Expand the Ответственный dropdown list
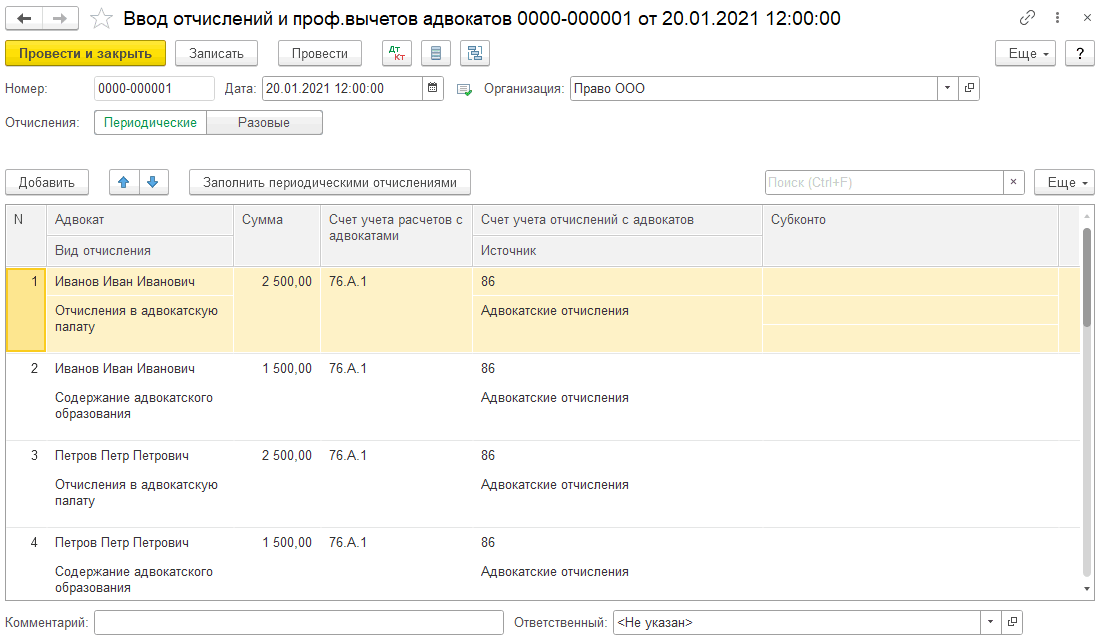Image resolution: width=1103 pixels, height=641 pixels. pyautogui.click(x=991, y=622)
